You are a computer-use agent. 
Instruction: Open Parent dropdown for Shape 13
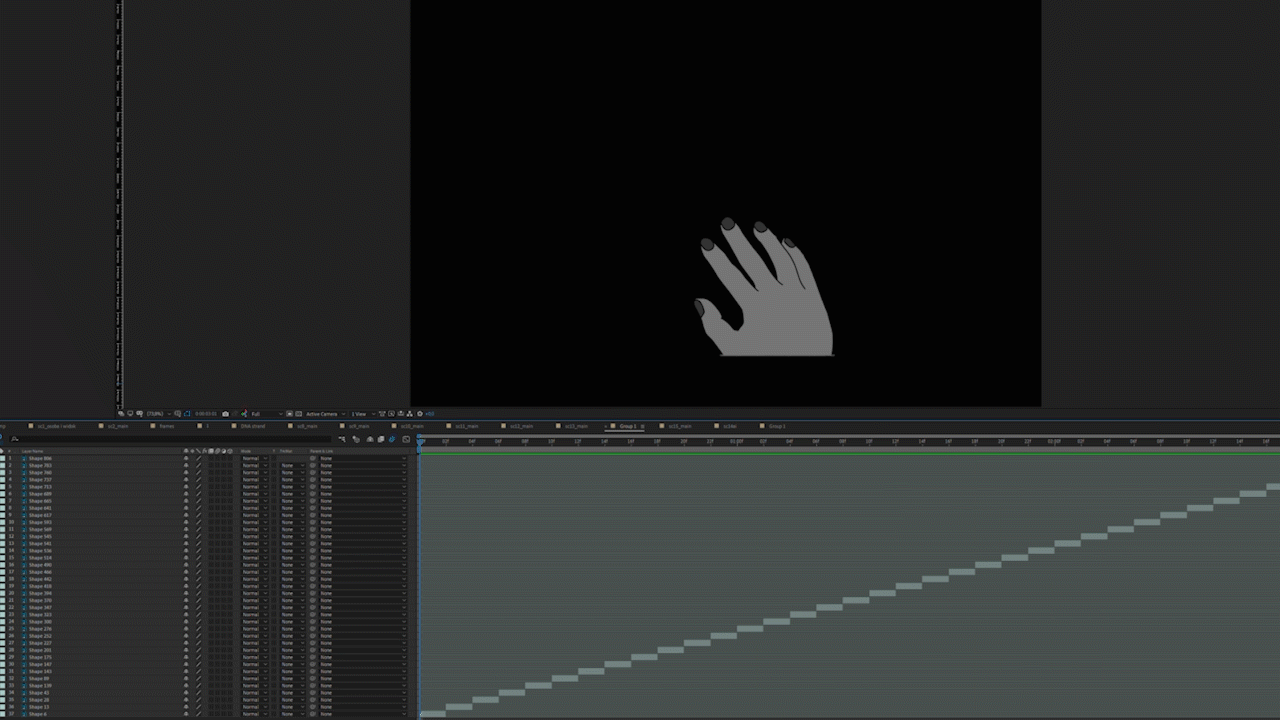361,707
